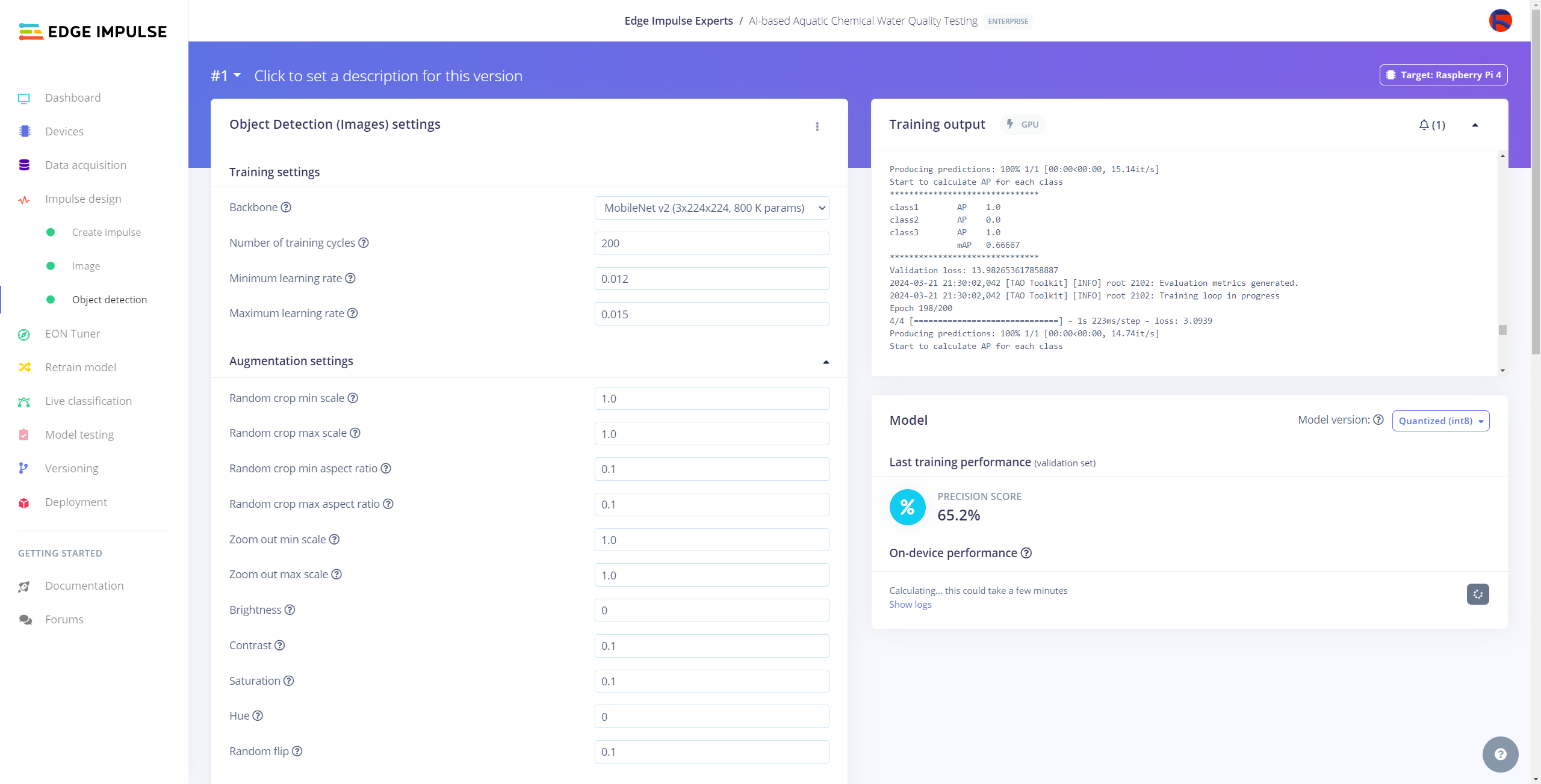This screenshot has width=1541, height=784.
Task: Click the Deployment sidebar icon
Action: [x=24, y=502]
